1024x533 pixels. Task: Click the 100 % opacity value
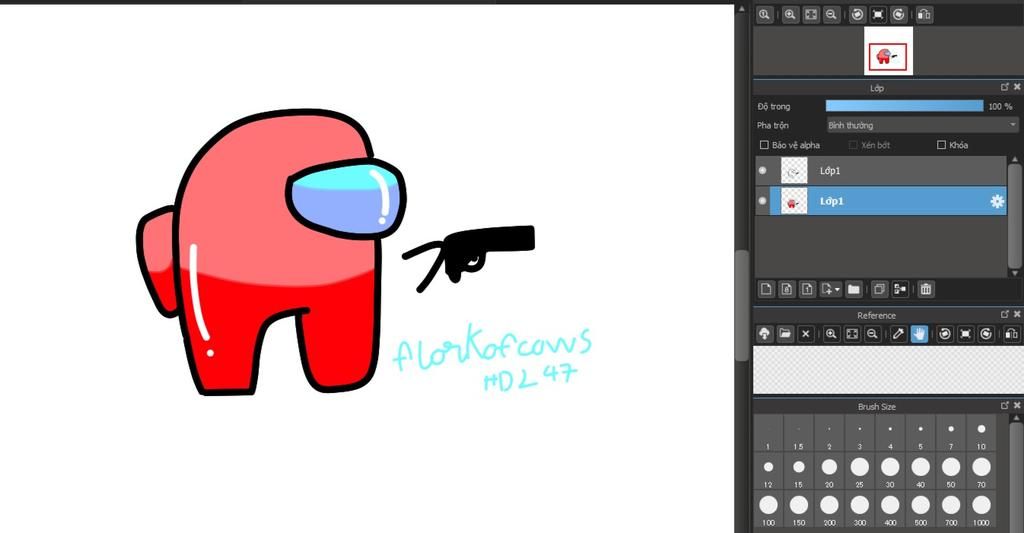[1000, 106]
